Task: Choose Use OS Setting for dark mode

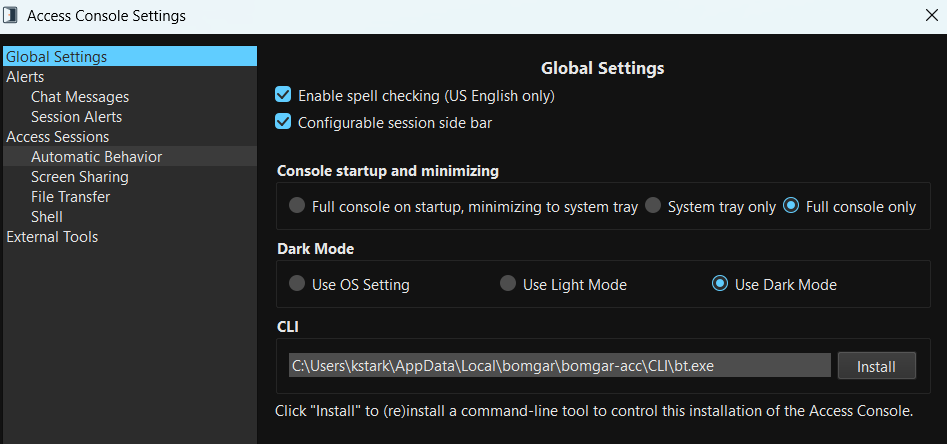Action: [297, 284]
